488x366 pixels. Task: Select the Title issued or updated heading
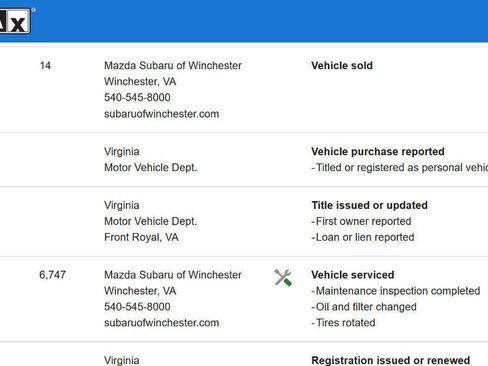369,205
